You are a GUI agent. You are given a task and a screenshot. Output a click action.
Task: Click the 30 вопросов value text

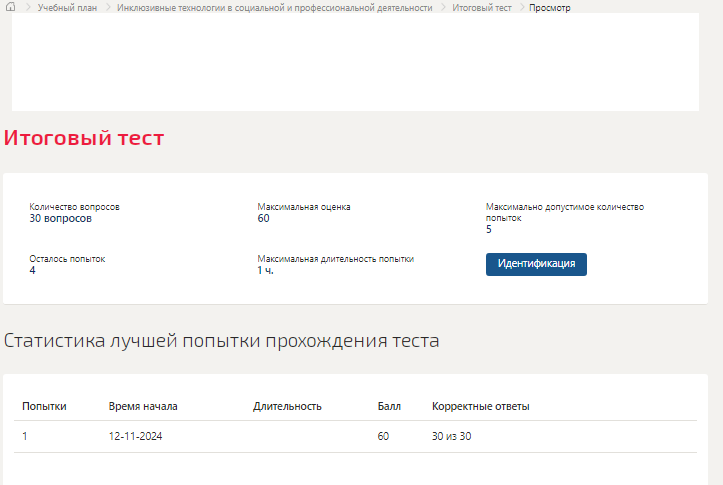pos(60,218)
